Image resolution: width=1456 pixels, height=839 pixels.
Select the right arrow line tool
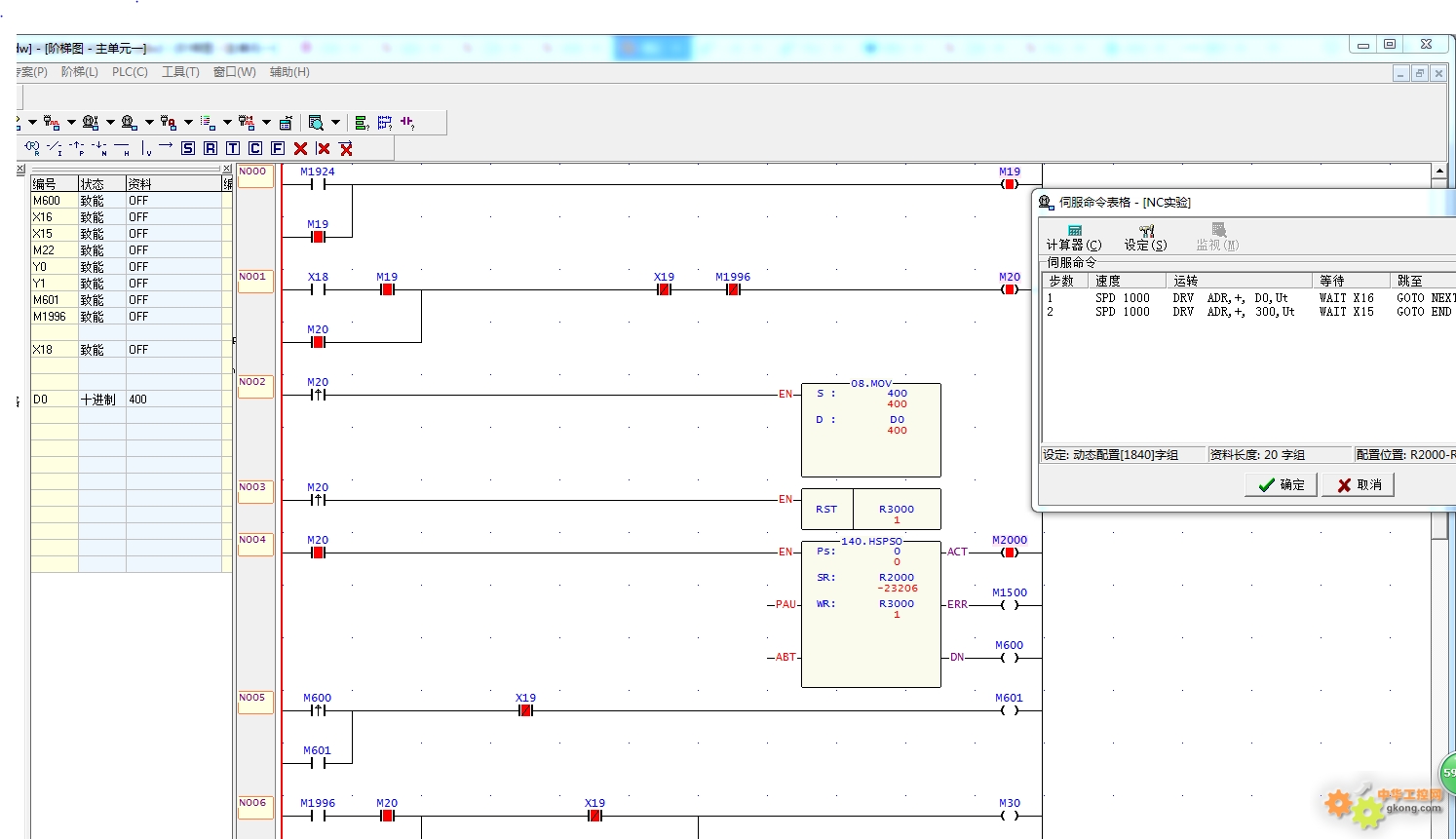click(166, 145)
